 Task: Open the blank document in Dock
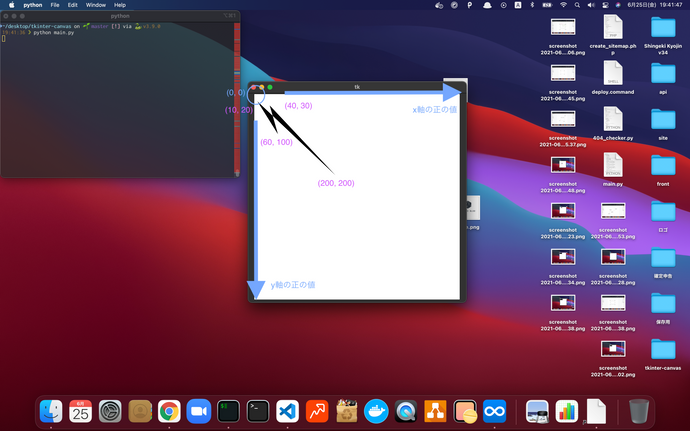click(596, 411)
